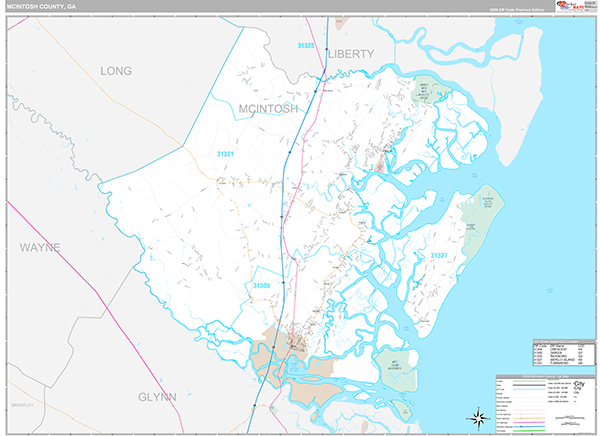This screenshot has width=600, height=436.
Task: Select the LIBERTY county label
Action: click(x=351, y=54)
